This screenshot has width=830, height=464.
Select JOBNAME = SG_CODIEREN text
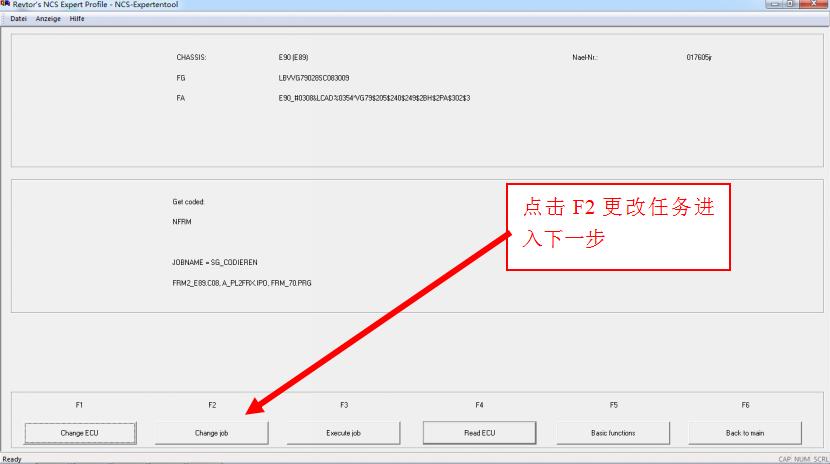(x=215, y=262)
